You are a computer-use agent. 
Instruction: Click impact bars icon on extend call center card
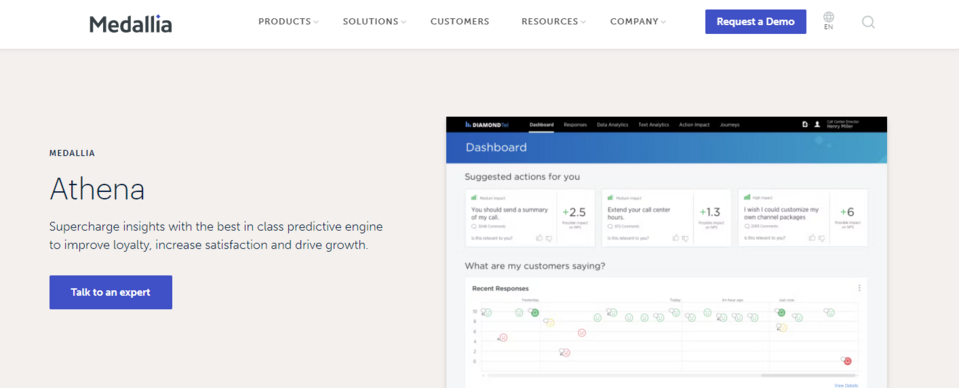pos(610,197)
